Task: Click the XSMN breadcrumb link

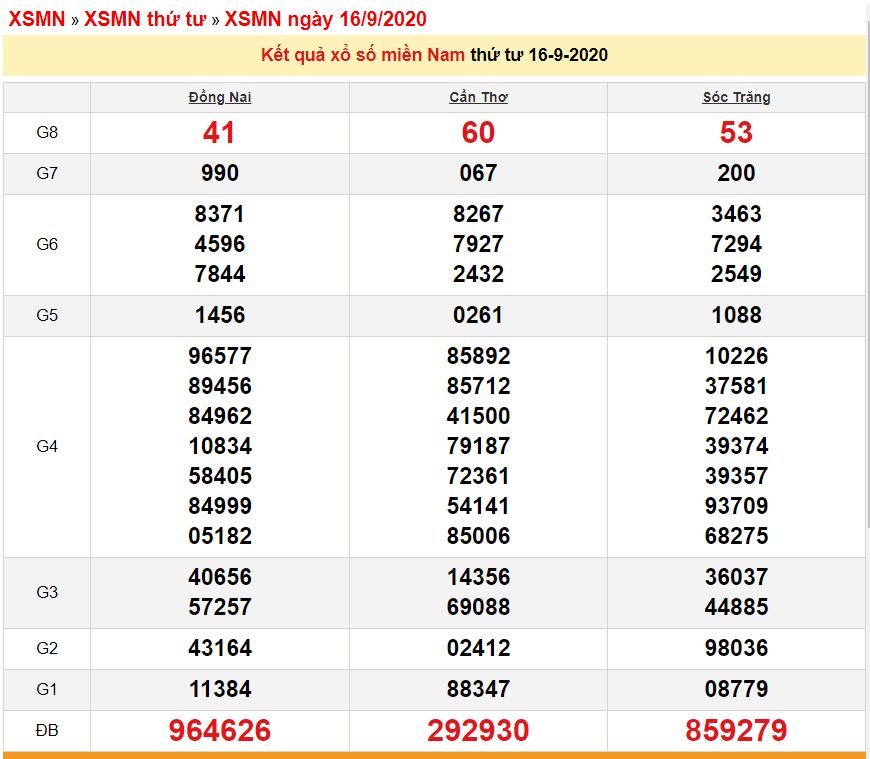Action: point(36,19)
